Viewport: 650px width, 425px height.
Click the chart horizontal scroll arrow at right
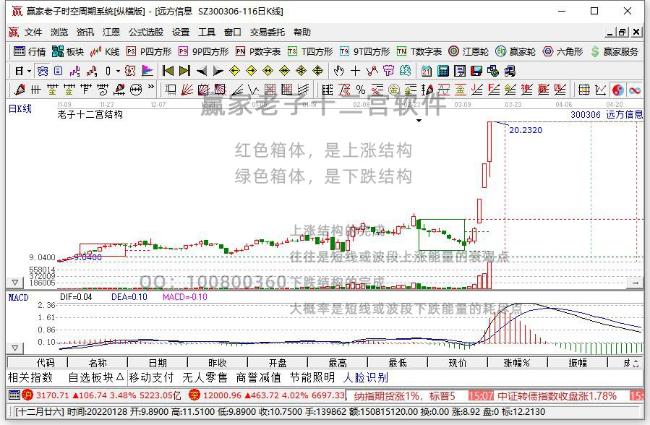click(x=635, y=283)
